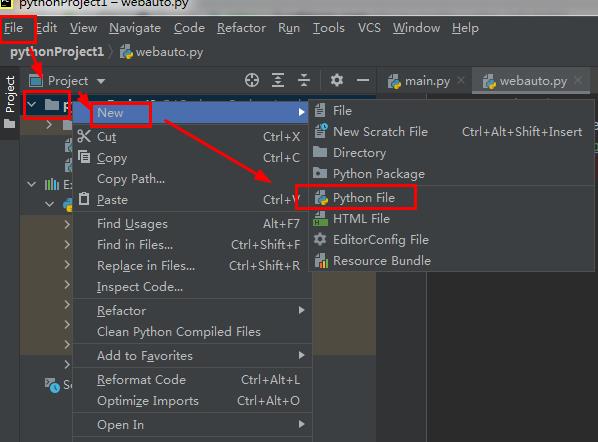Screen dimensions: 598x442
Task: Open the Navigate menu
Action: [135, 28]
